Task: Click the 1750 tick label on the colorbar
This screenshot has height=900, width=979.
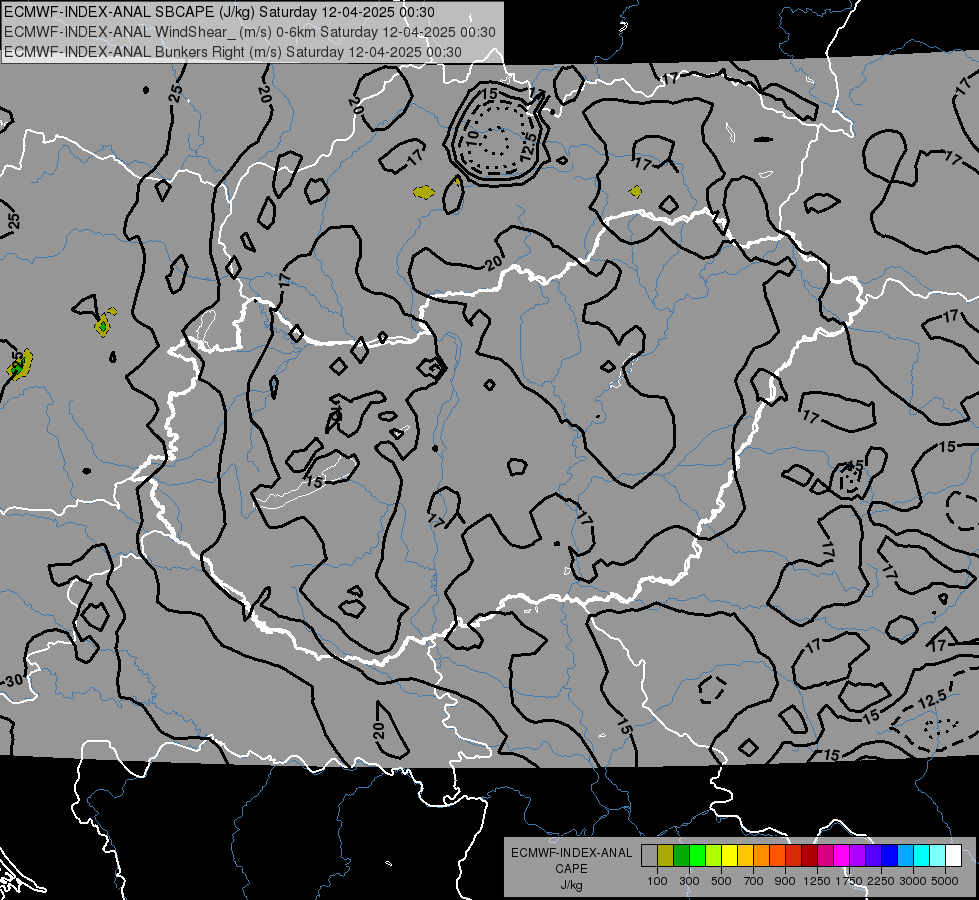Action: pyautogui.click(x=849, y=881)
